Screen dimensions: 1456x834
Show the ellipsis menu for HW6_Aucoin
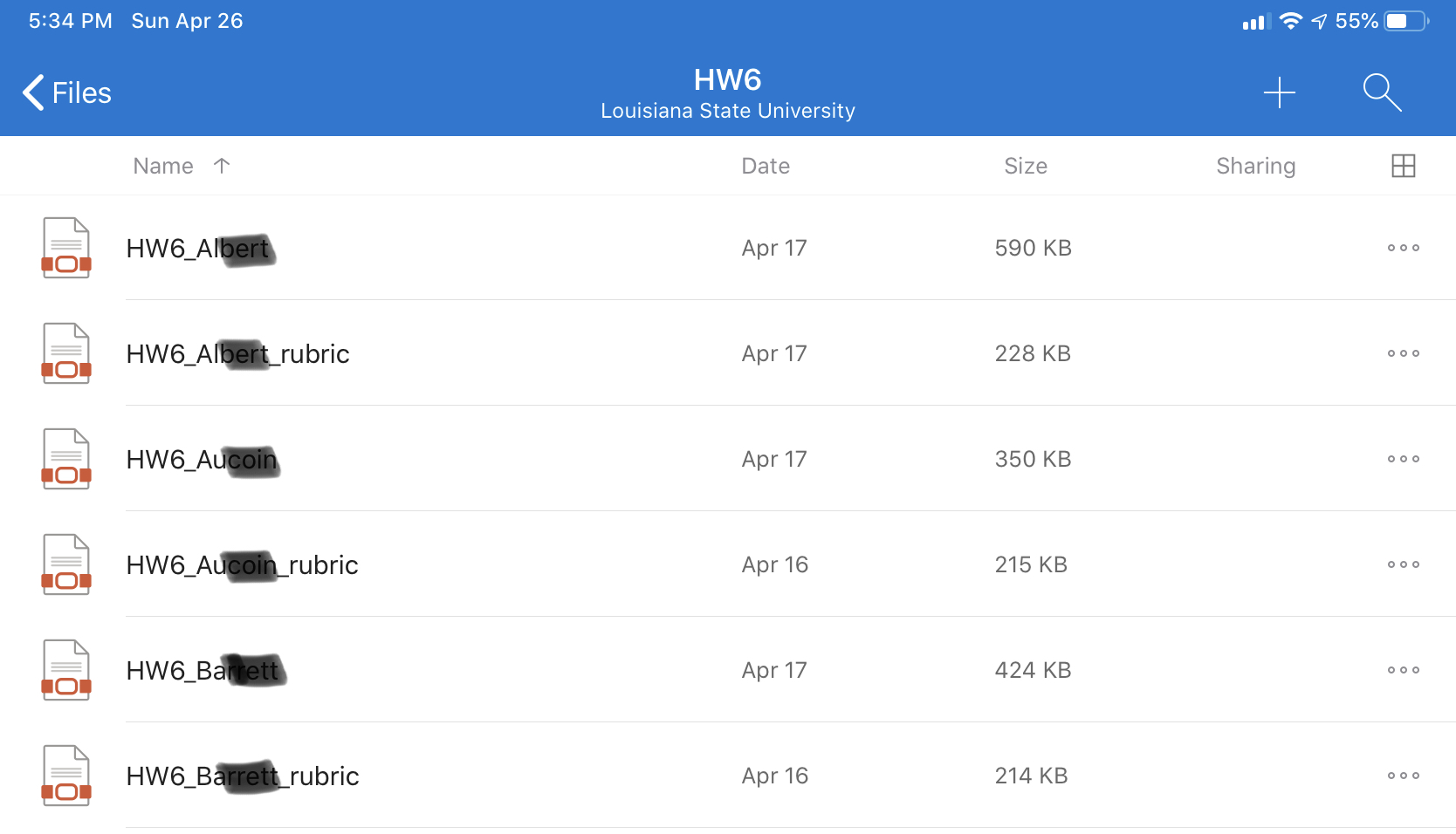(x=1404, y=459)
